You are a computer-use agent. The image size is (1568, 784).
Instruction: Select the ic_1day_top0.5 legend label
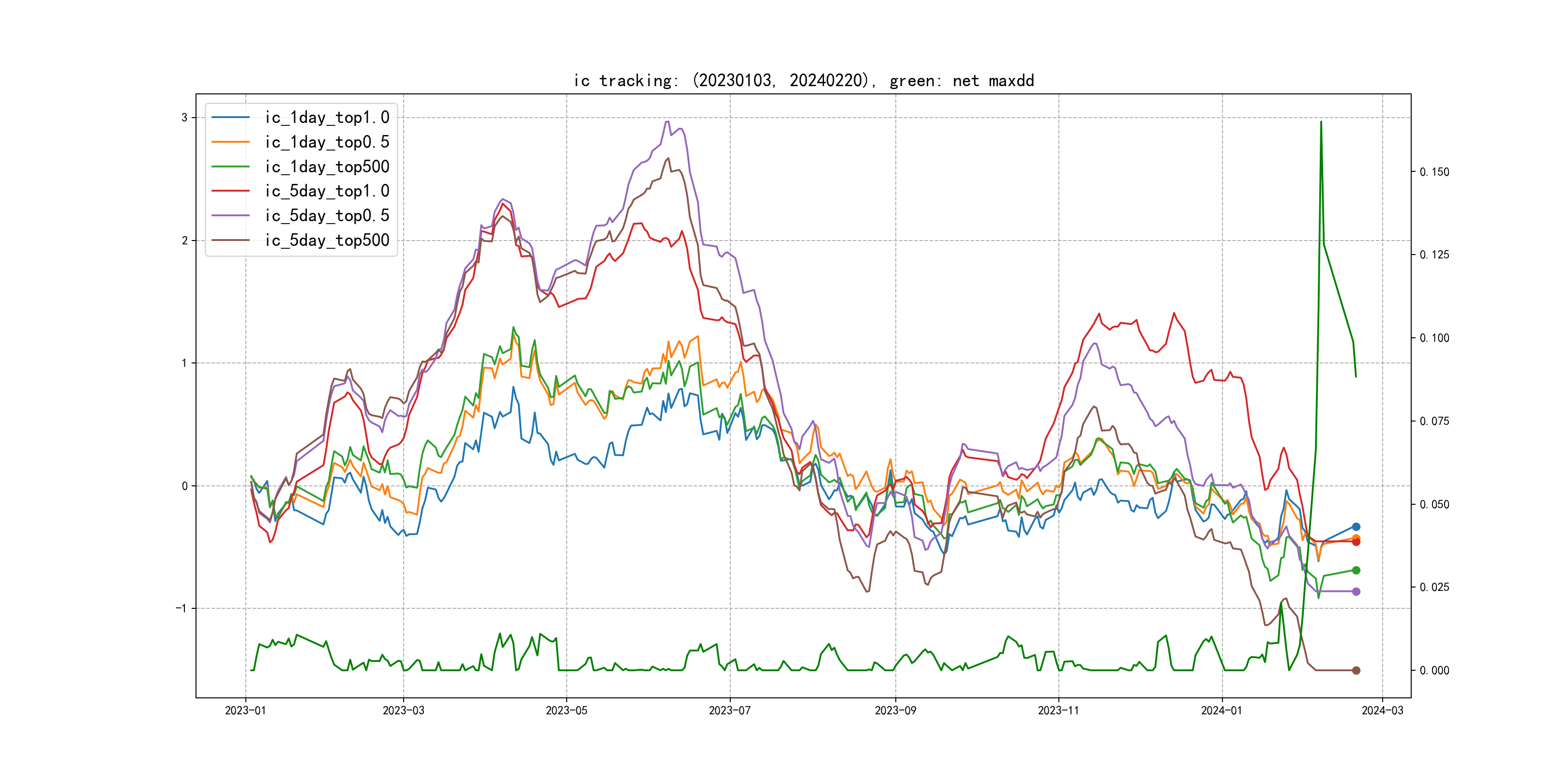coord(327,142)
